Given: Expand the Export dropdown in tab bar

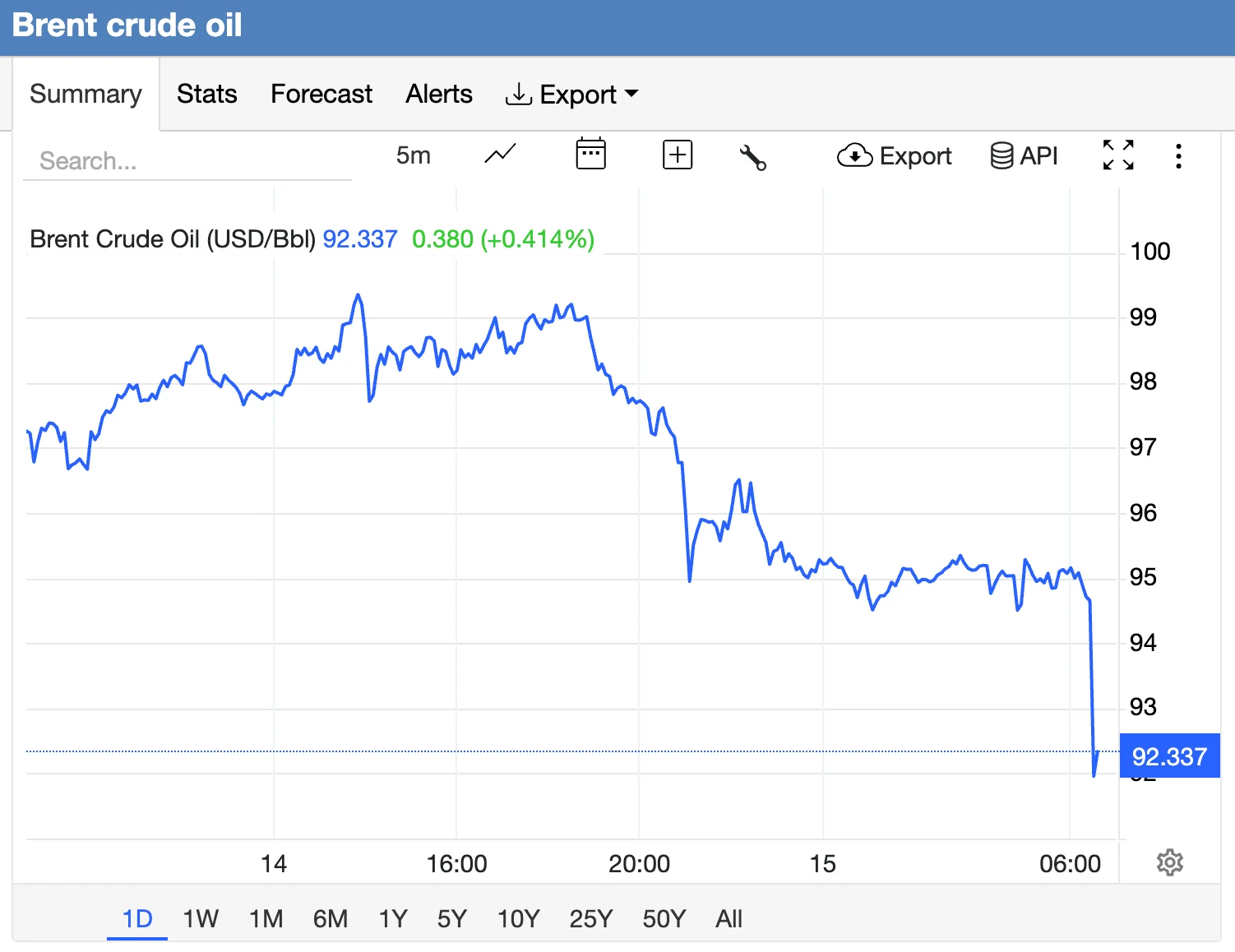Looking at the screenshot, I should (x=572, y=95).
